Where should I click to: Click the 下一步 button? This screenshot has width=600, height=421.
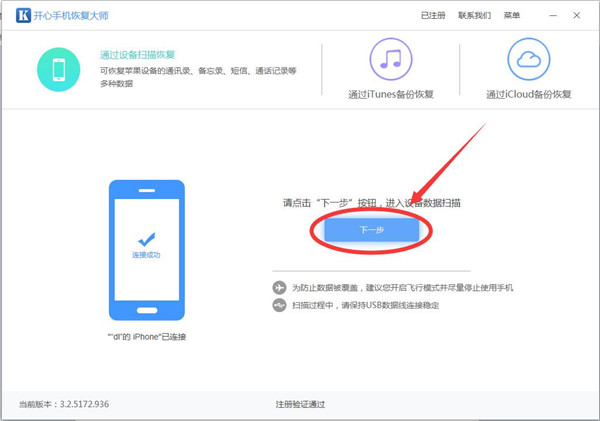pos(371,230)
